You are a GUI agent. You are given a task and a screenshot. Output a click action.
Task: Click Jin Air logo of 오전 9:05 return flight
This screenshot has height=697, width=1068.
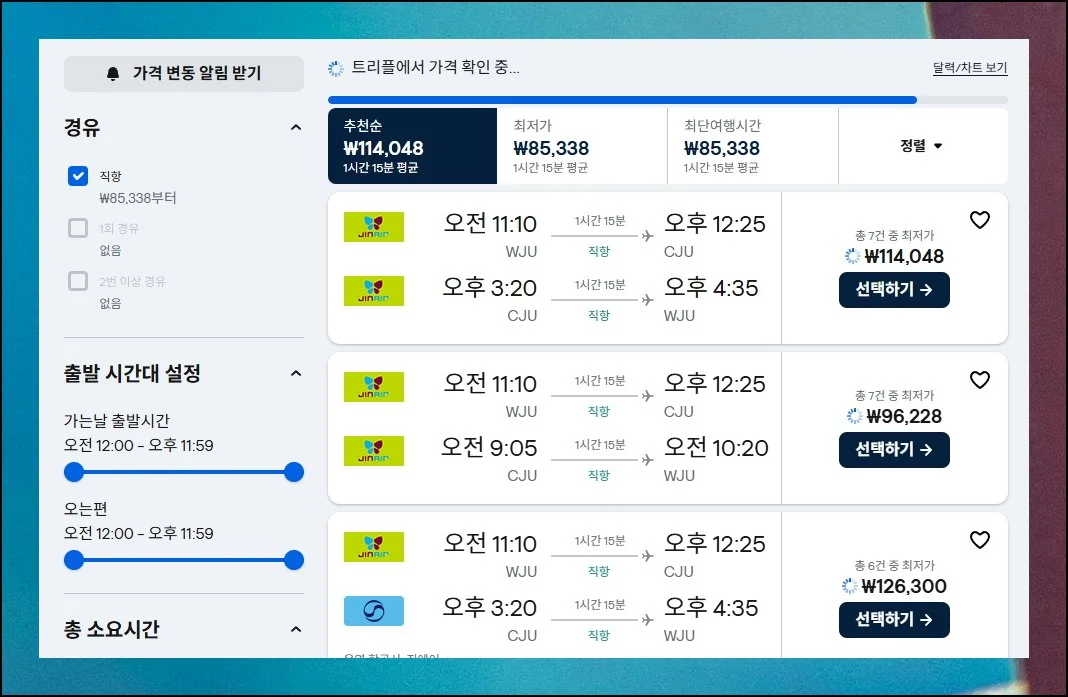tap(373, 451)
